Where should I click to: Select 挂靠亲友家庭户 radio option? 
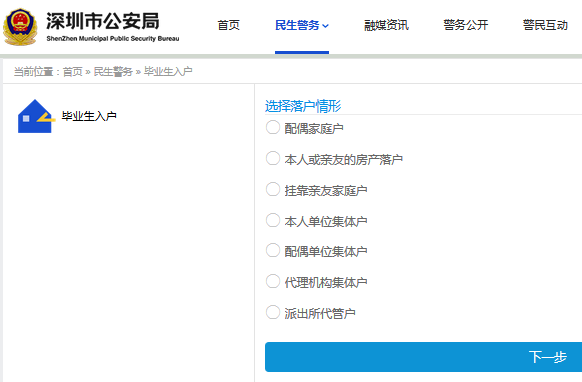coord(273,189)
